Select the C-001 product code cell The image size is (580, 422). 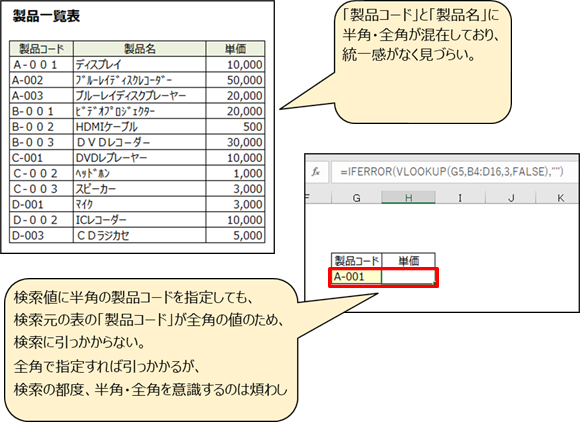pos(41,158)
